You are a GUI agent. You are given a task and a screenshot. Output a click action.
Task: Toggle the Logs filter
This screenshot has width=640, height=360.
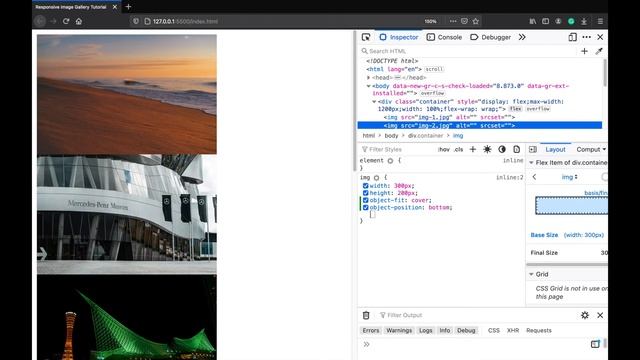click(x=425, y=331)
